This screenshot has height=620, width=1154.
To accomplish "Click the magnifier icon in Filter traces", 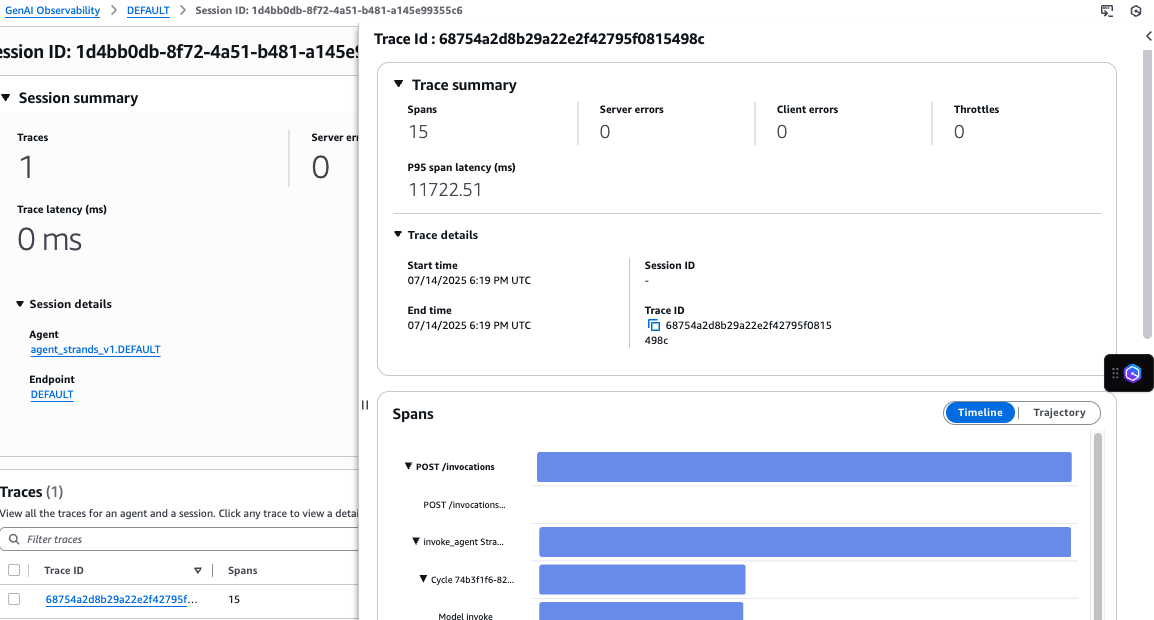I will tap(14, 539).
